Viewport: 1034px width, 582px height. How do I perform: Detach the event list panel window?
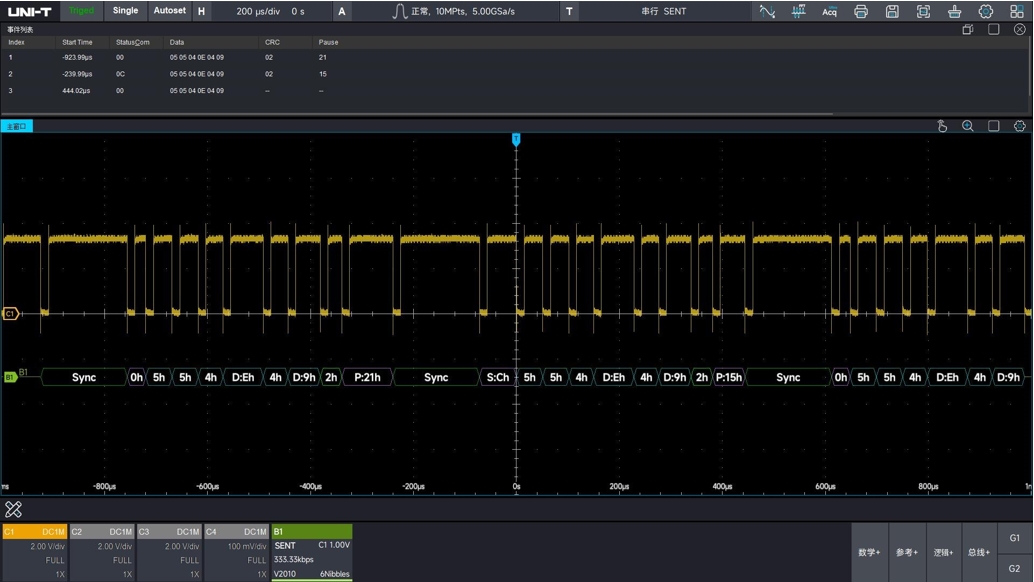pyautogui.click(x=967, y=30)
